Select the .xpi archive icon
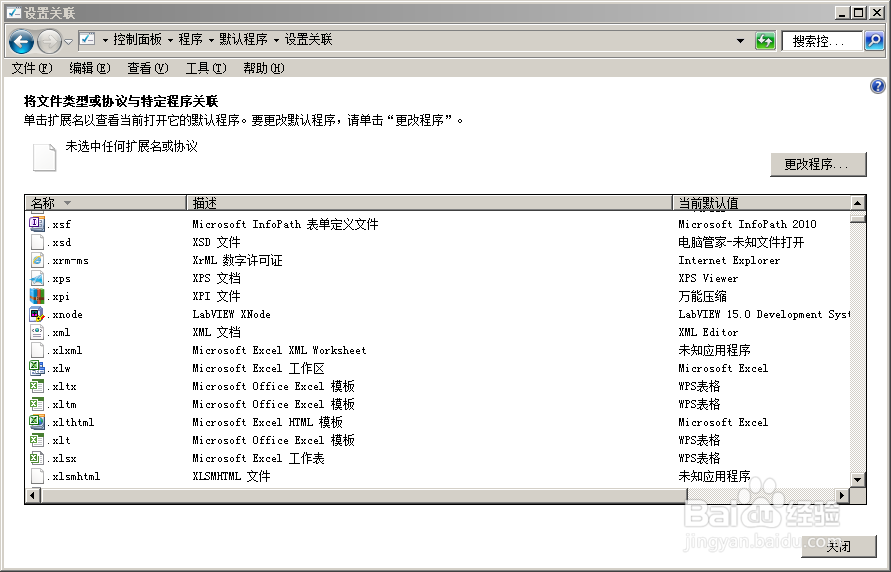 pyautogui.click(x=37, y=296)
